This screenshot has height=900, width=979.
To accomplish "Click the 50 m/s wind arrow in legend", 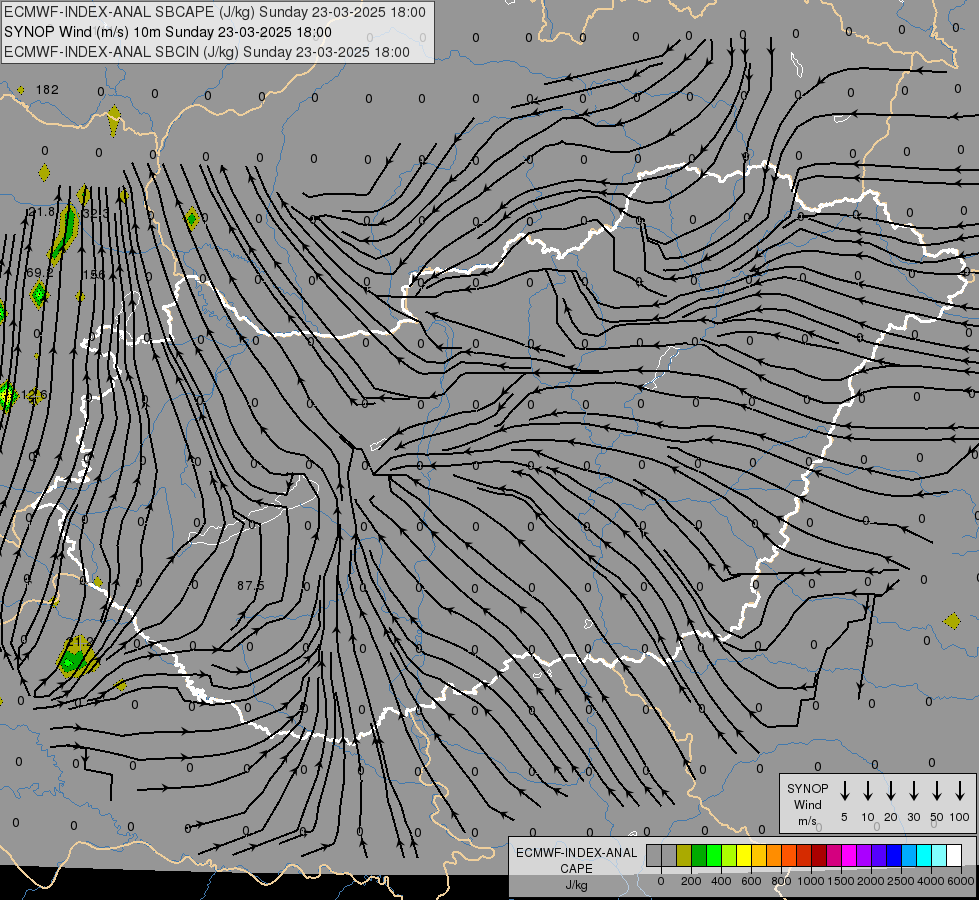I will click(x=937, y=791).
